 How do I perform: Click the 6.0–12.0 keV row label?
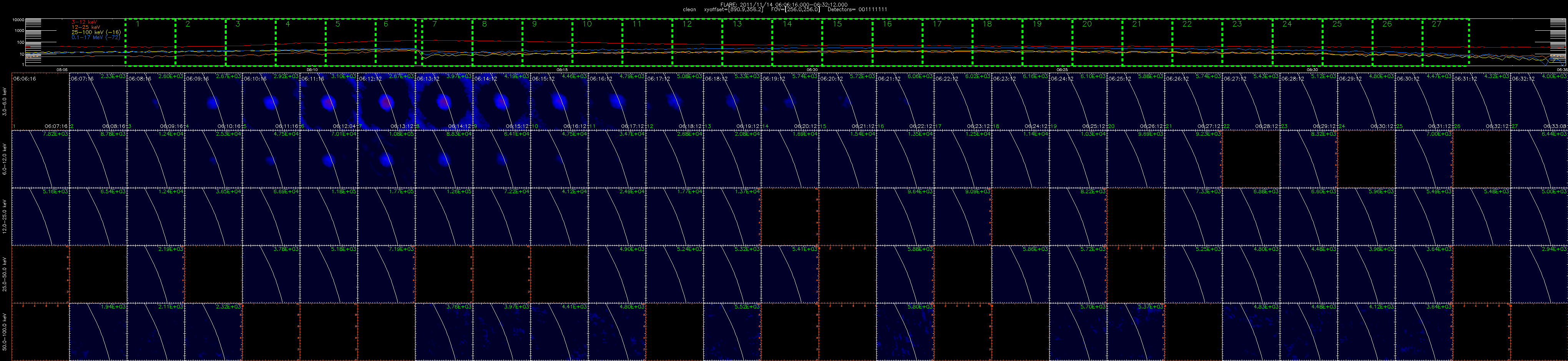coord(5,159)
